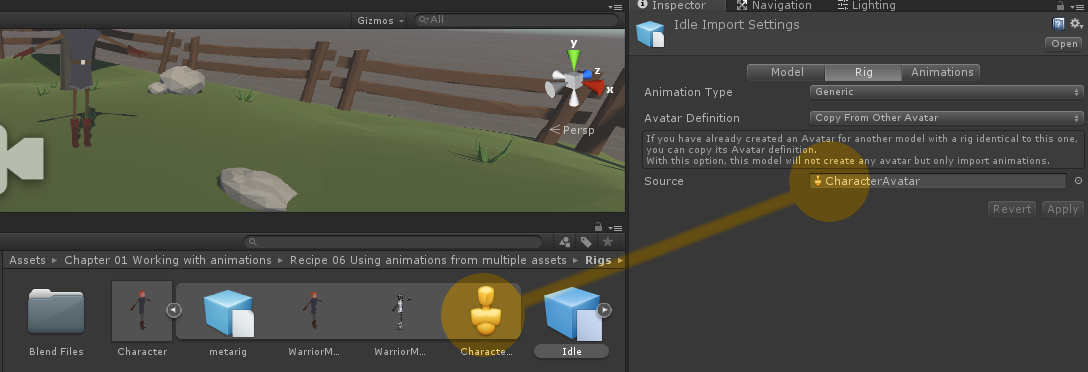Viewport: 1088px width, 372px height.
Task: Click the search by type filter icon
Action: click(x=565, y=242)
